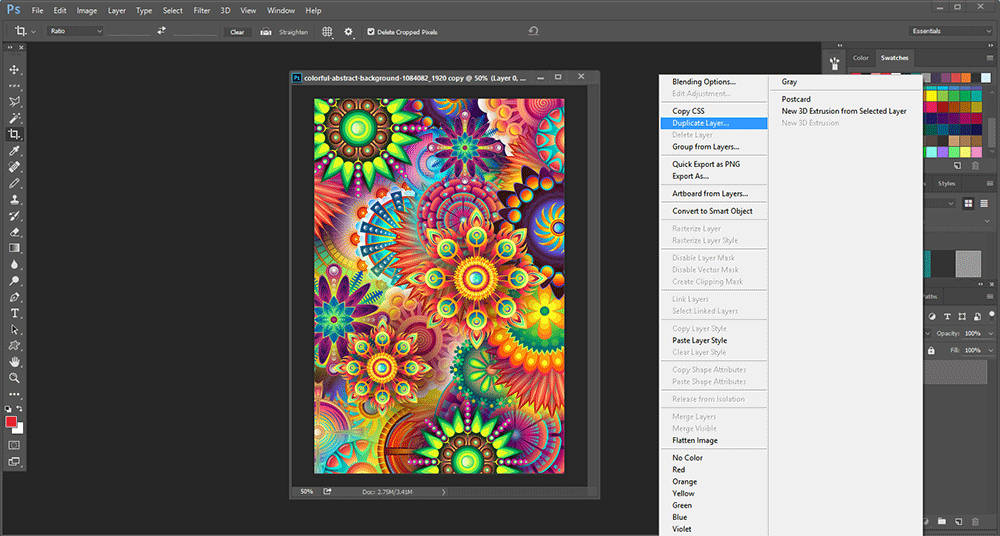Swap crop width and height arrows

[x=161, y=31]
